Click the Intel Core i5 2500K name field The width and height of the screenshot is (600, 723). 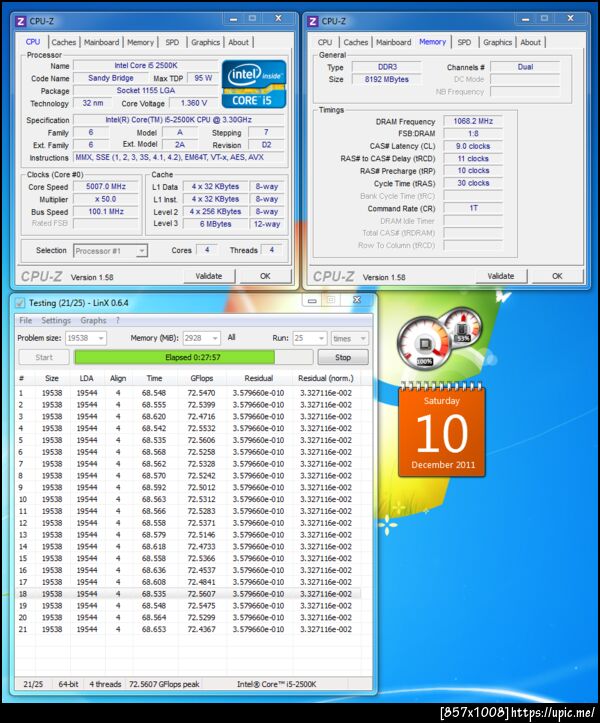tap(146, 65)
